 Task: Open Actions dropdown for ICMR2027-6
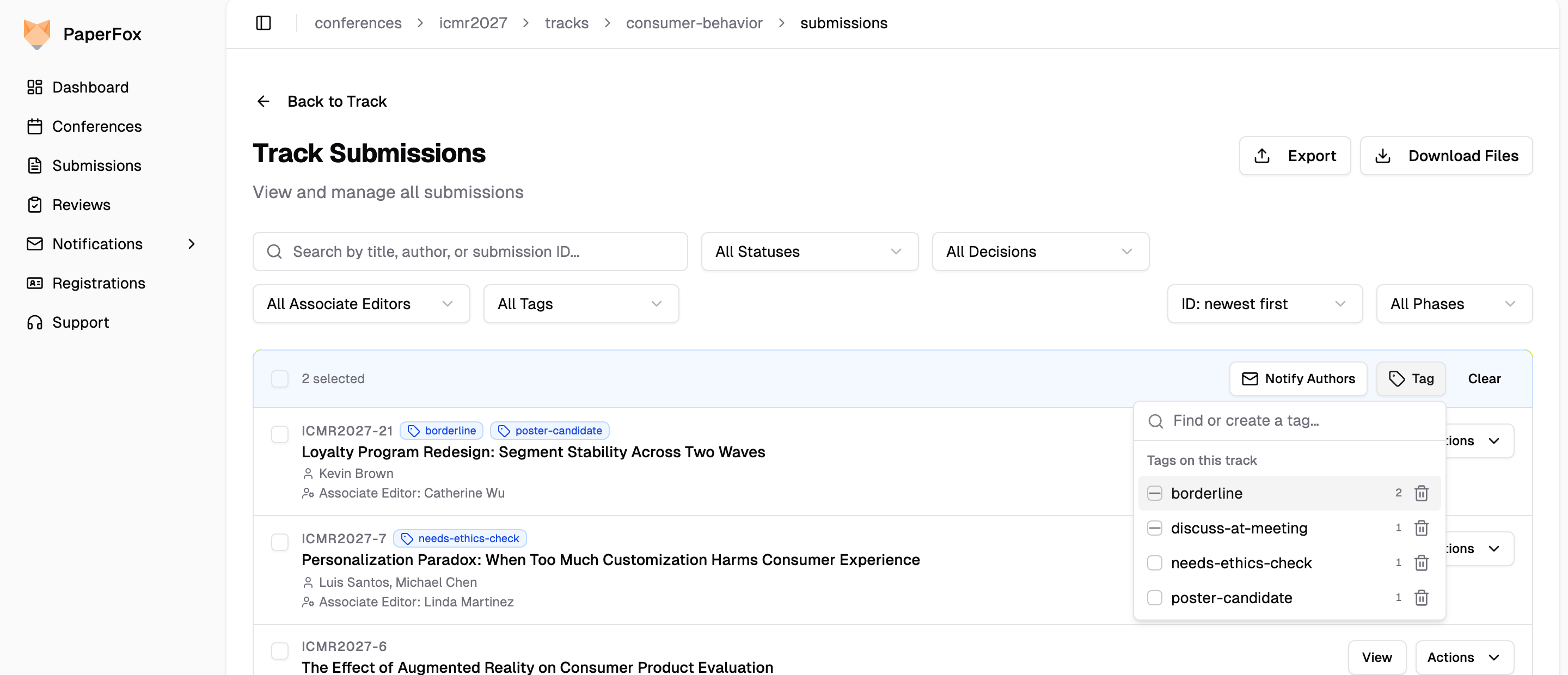(x=1464, y=658)
